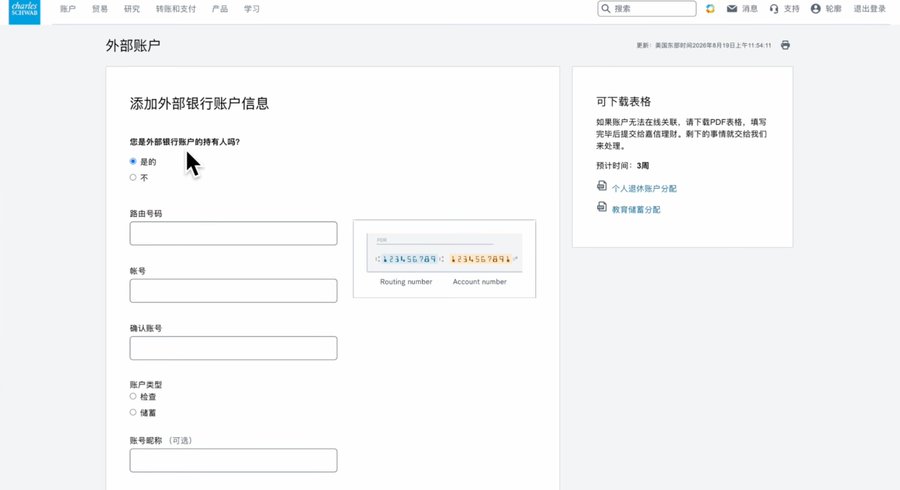Select the 是的 radio button

click(x=133, y=162)
